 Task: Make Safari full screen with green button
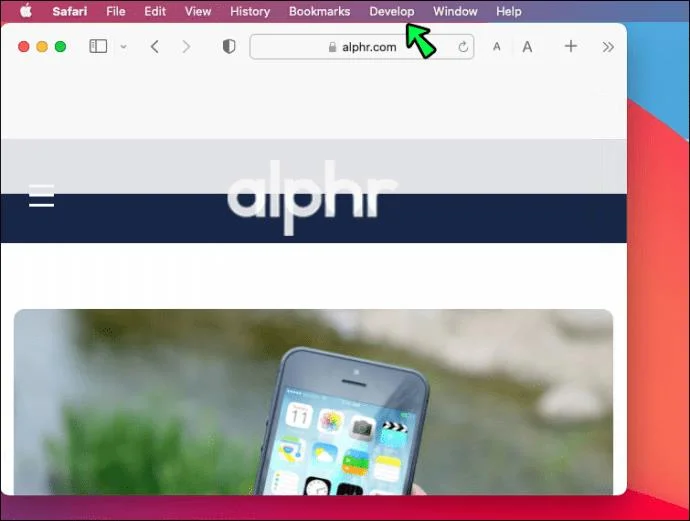(x=60, y=46)
